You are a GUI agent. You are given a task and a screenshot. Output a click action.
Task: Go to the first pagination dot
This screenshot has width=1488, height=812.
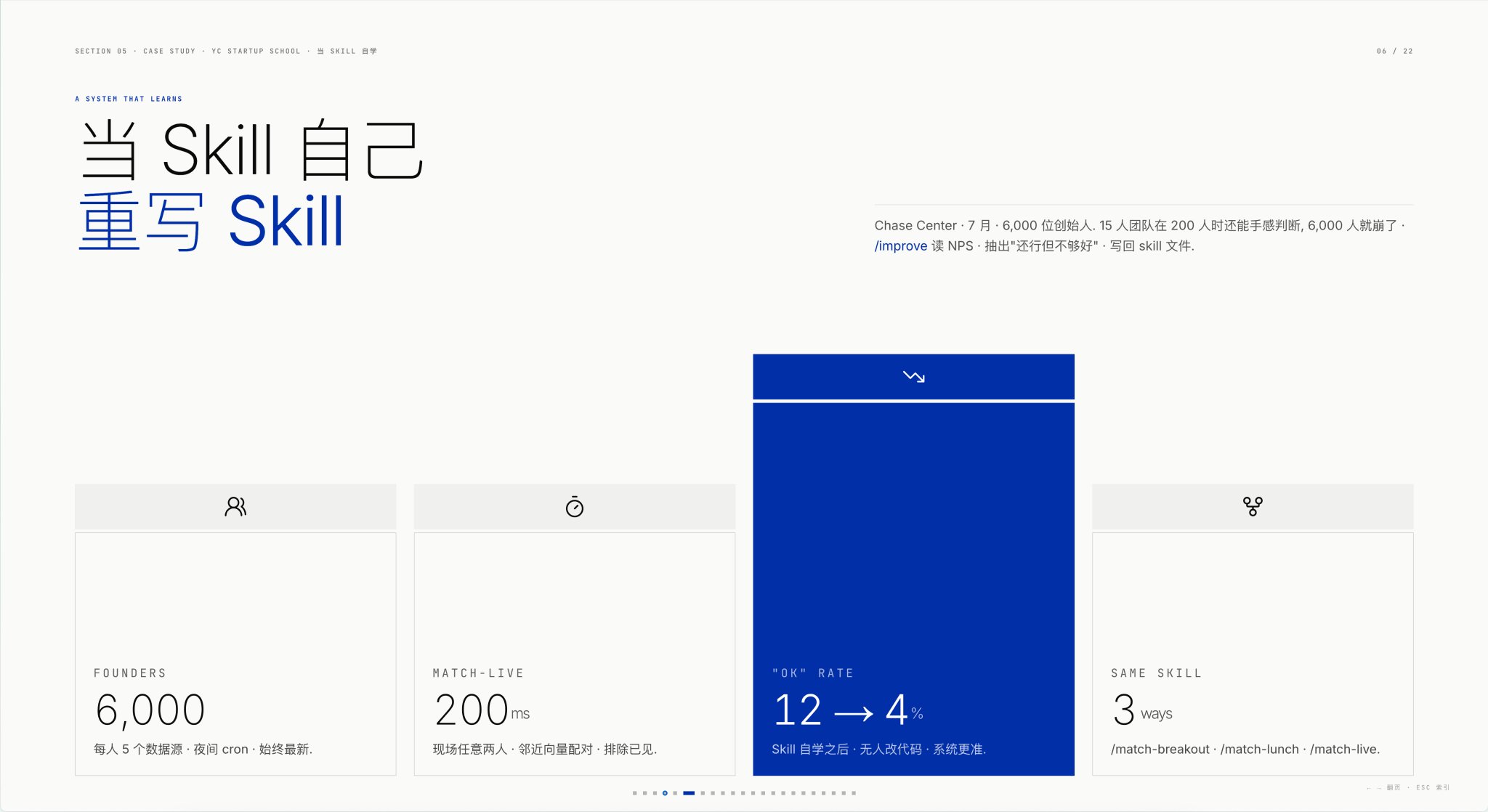[x=635, y=793]
